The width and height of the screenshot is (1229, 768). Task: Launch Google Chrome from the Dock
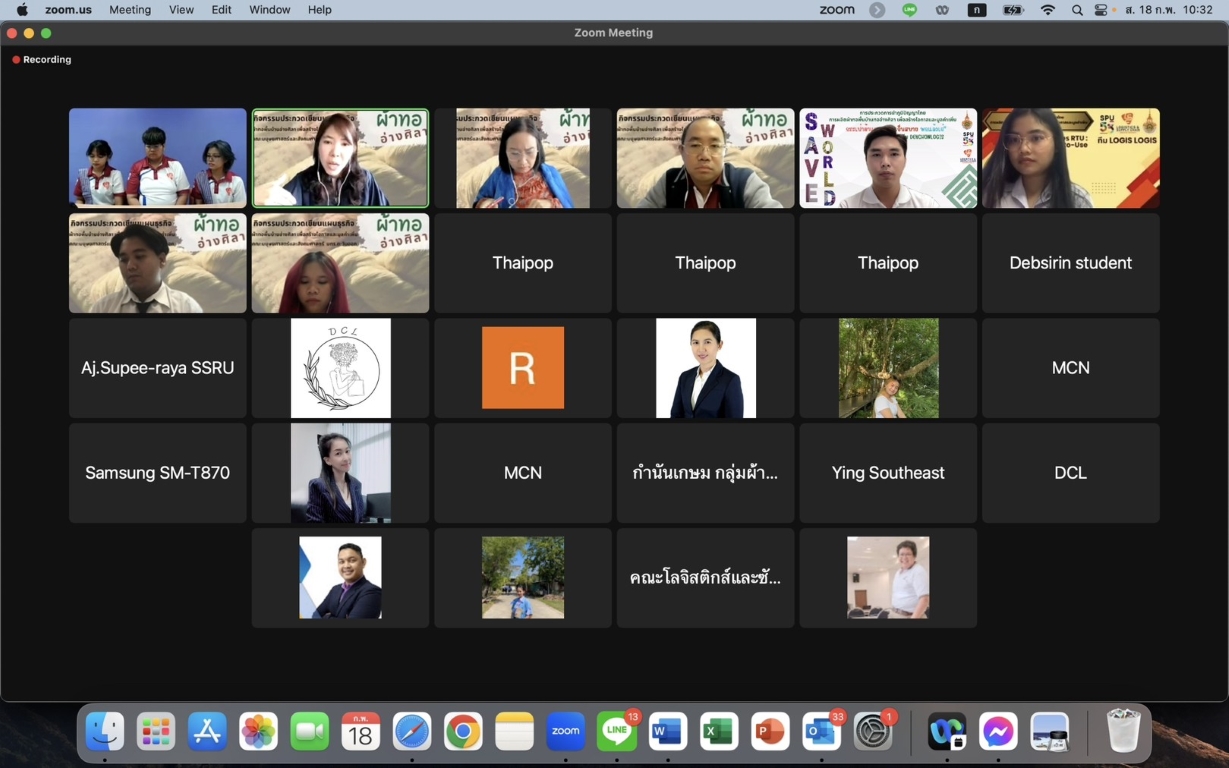(x=463, y=732)
